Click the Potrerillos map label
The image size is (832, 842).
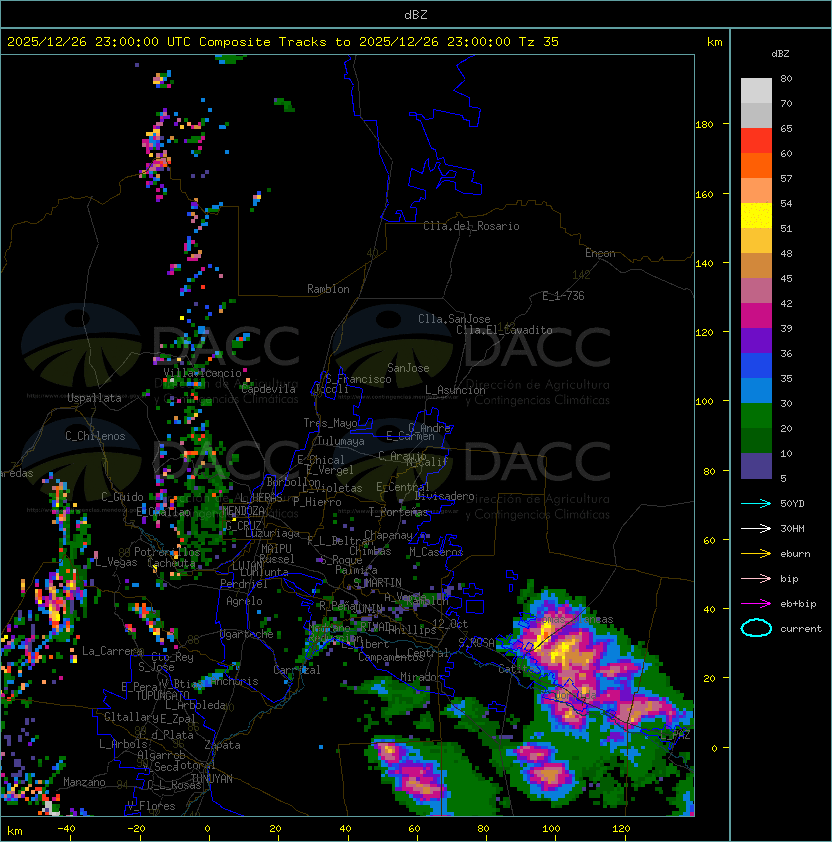click(167, 552)
